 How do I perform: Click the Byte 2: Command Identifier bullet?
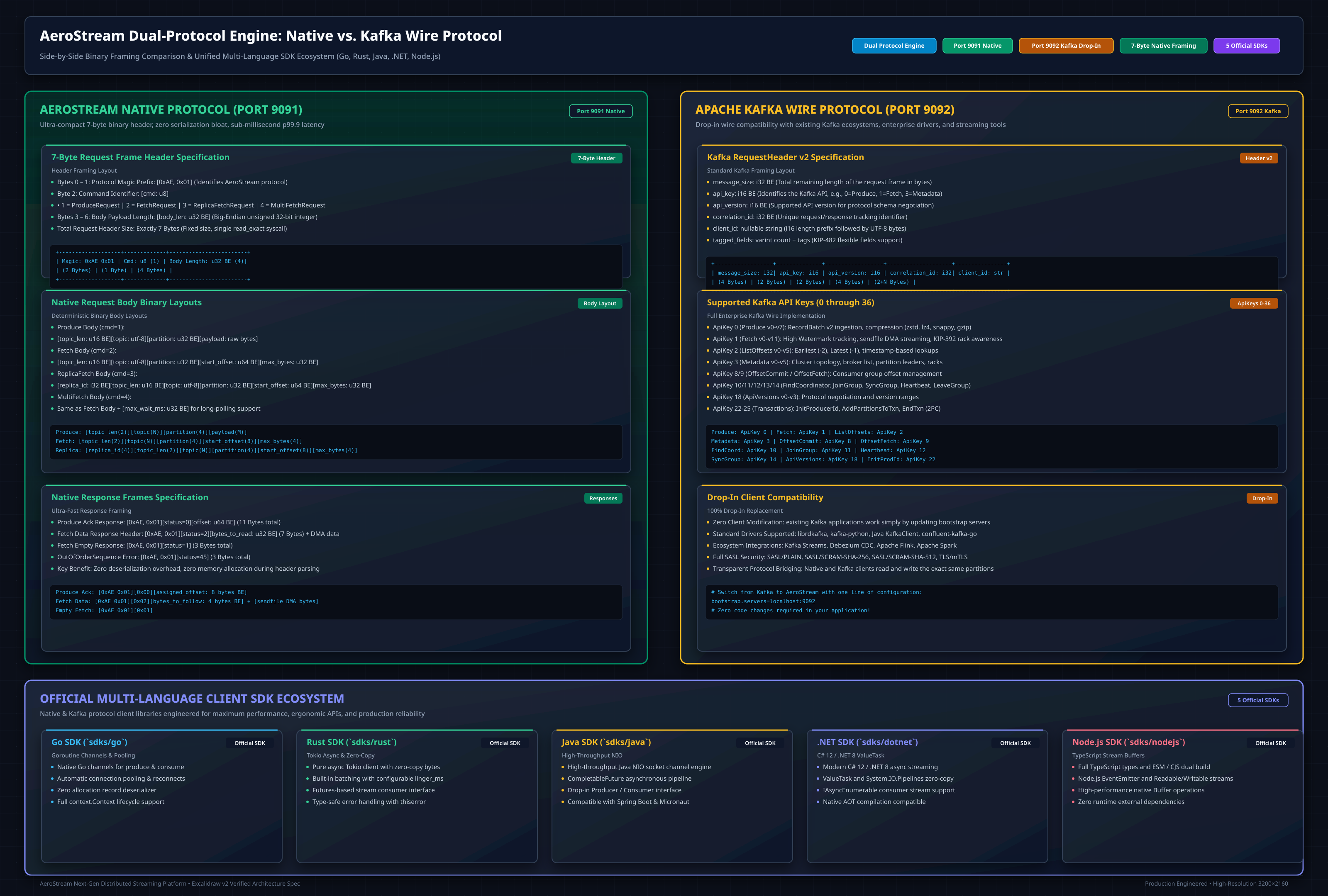click(x=112, y=194)
